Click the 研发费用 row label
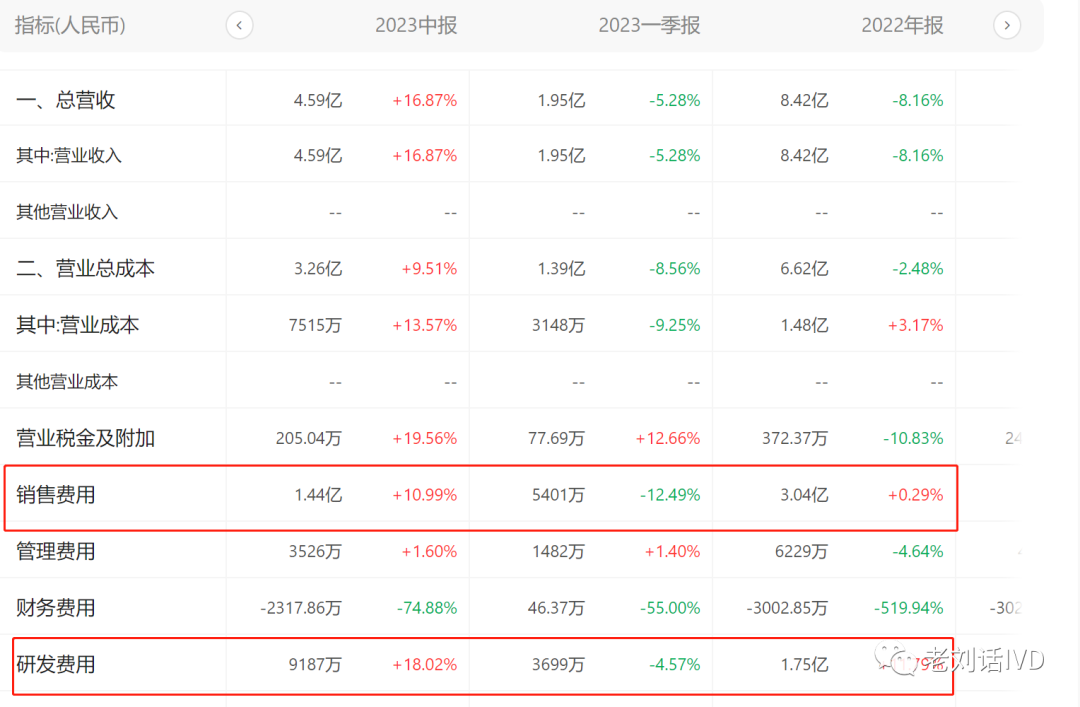 pyautogui.click(x=56, y=664)
